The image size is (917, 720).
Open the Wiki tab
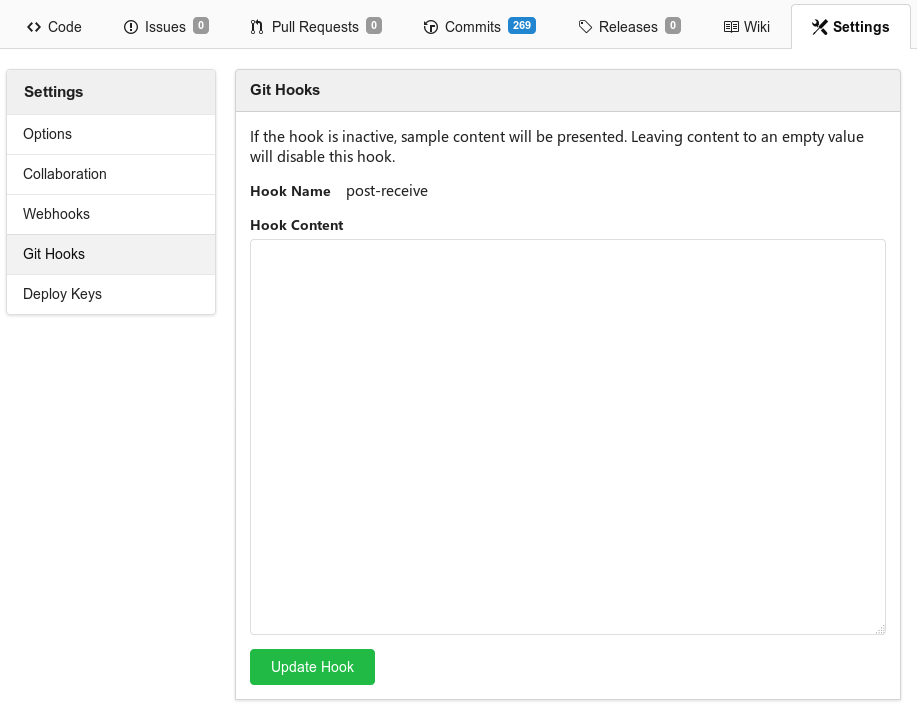[x=746, y=26]
